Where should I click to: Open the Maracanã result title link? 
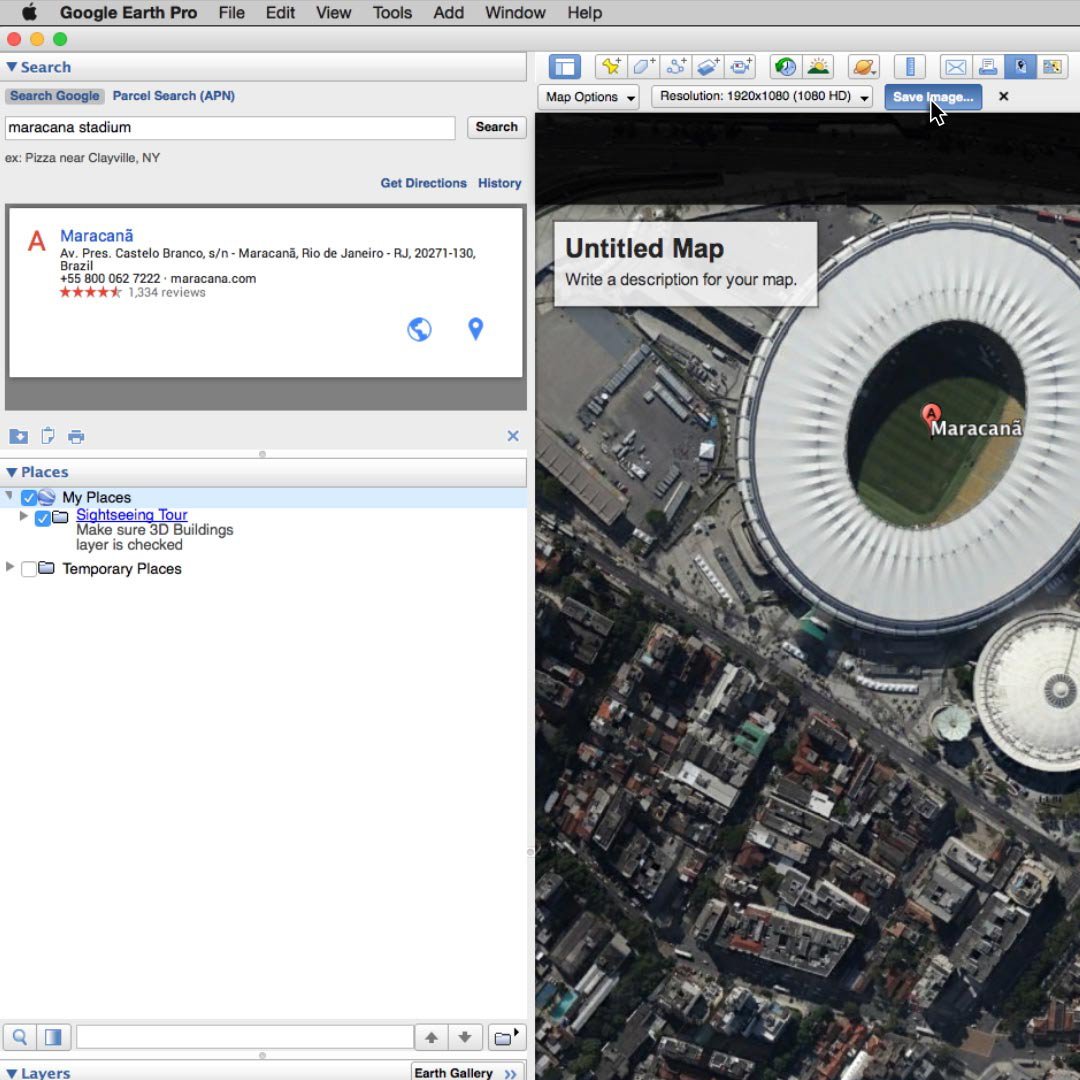tap(96, 236)
